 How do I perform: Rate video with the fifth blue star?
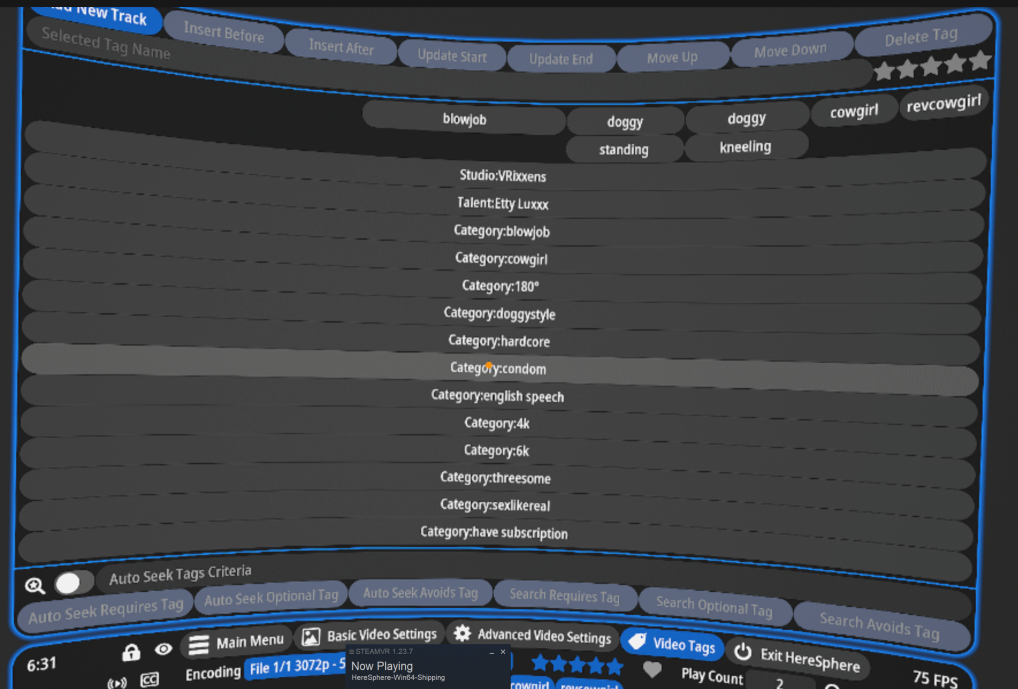[615, 666]
